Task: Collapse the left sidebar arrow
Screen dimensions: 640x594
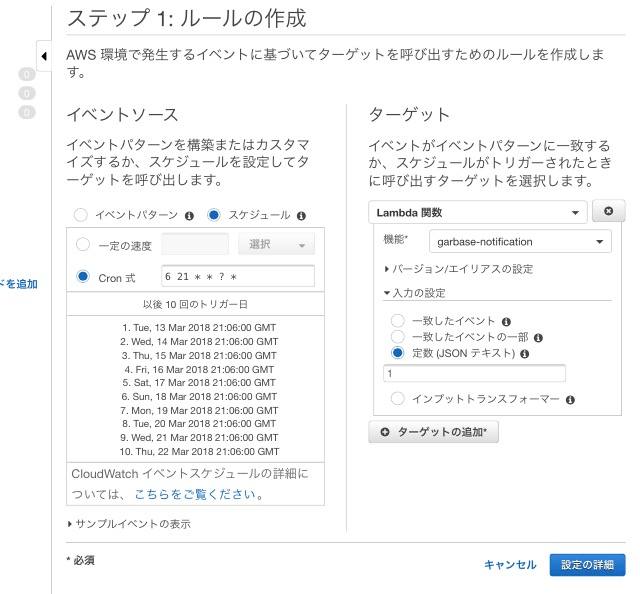Action: 44,55
